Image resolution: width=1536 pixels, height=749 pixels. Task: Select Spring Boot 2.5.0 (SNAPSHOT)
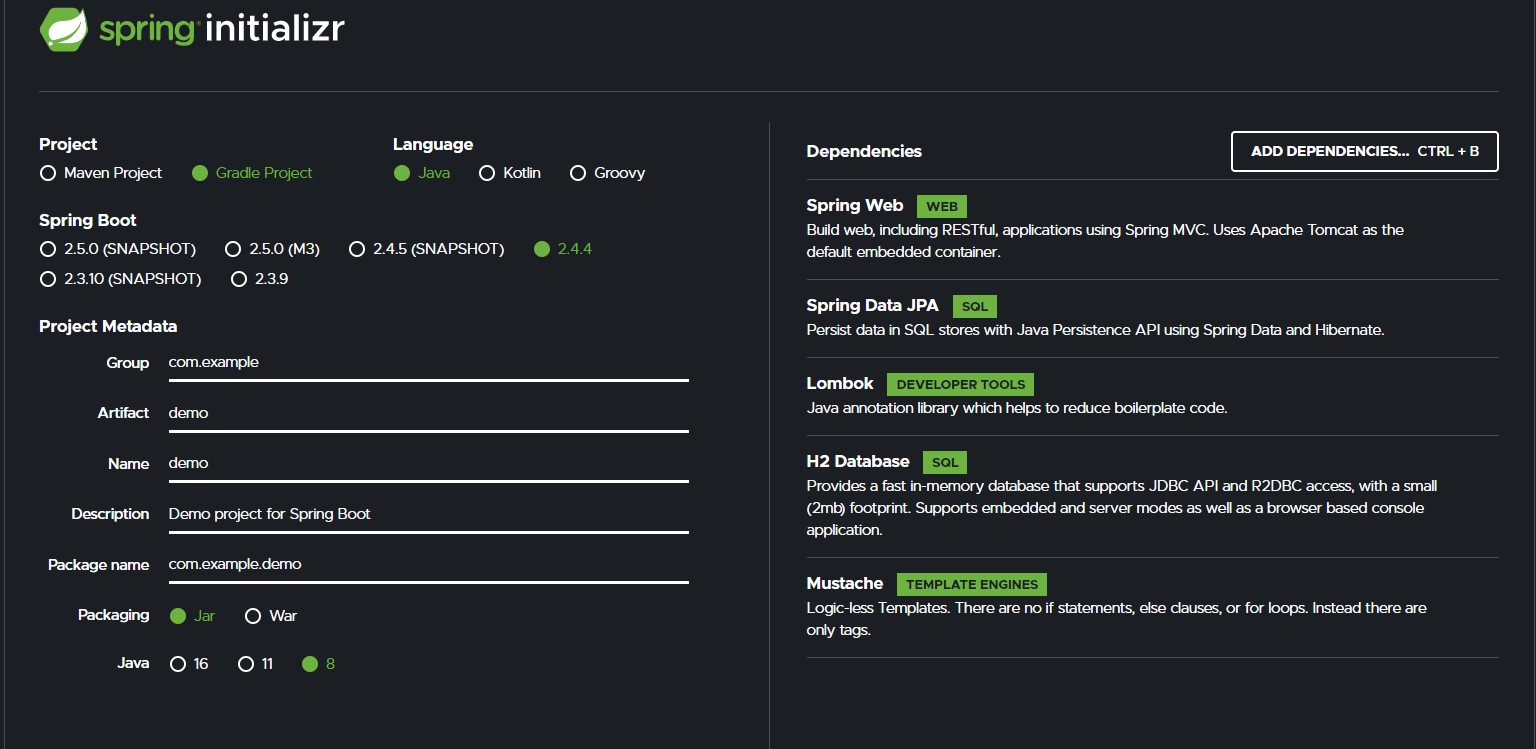click(x=48, y=249)
